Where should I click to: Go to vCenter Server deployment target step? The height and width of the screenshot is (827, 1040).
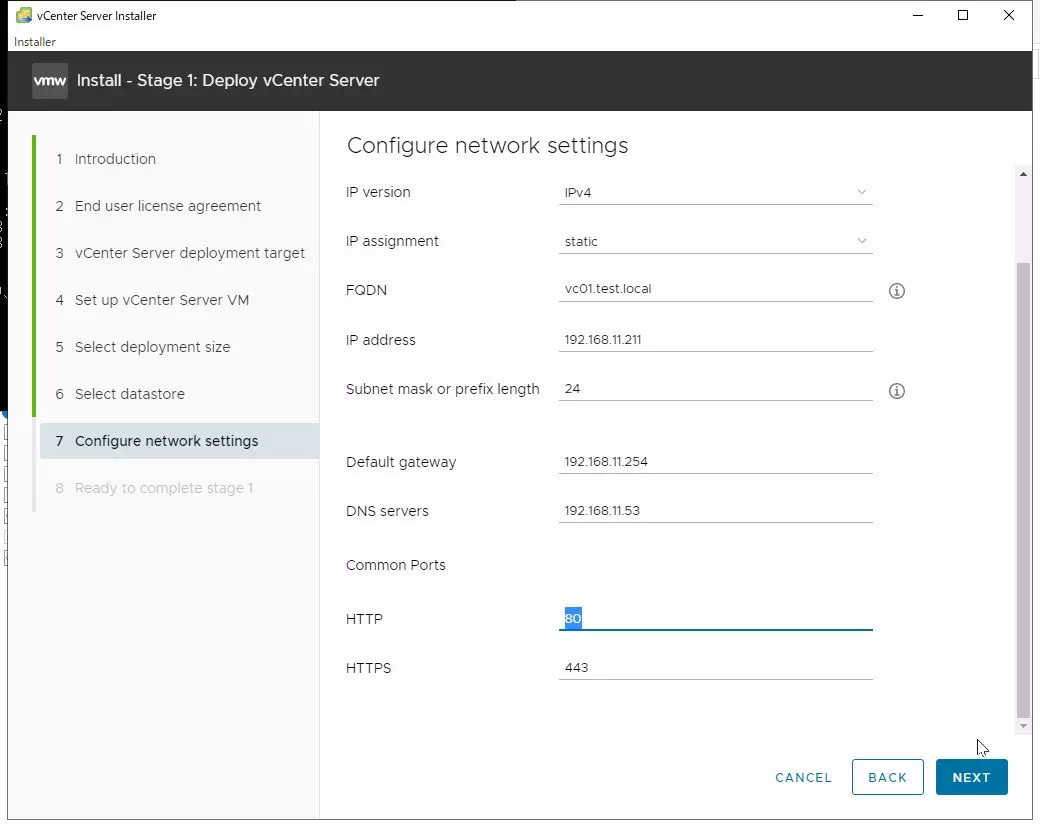coord(179,253)
